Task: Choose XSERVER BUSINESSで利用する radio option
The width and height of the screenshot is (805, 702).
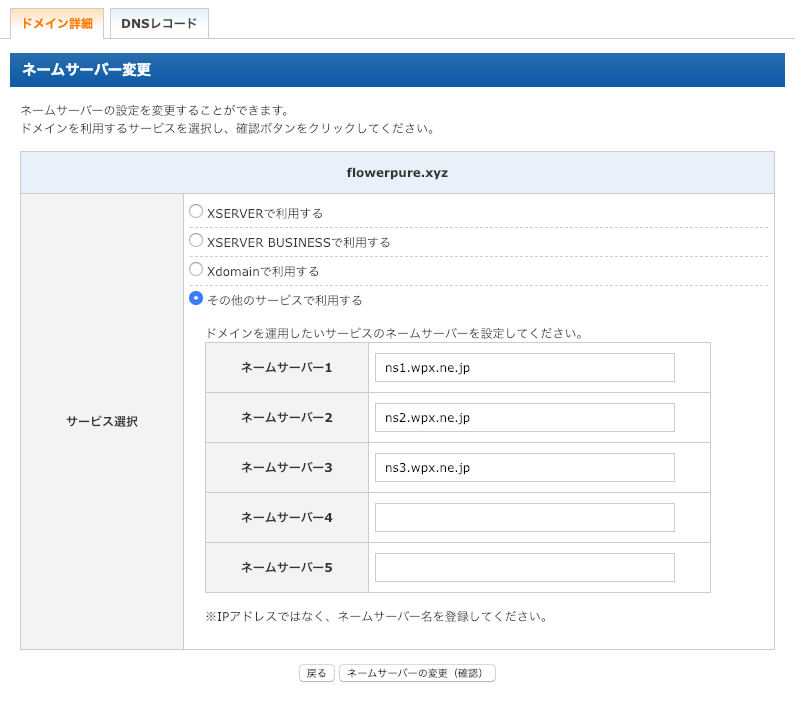Action: coord(196,240)
